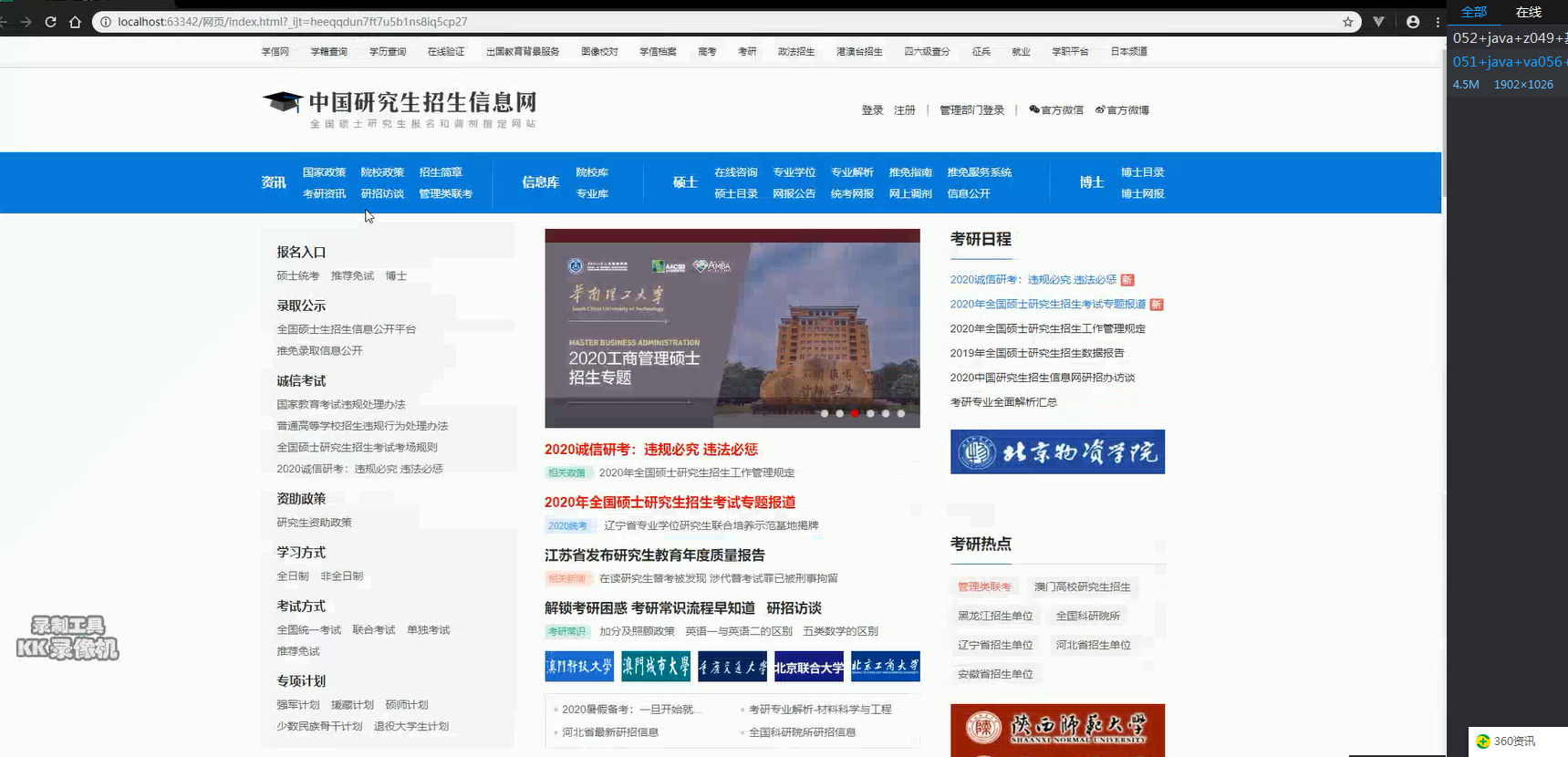Open 英语一与英语二的区别 link
This screenshot has height=757, width=1568.
(x=739, y=631)
